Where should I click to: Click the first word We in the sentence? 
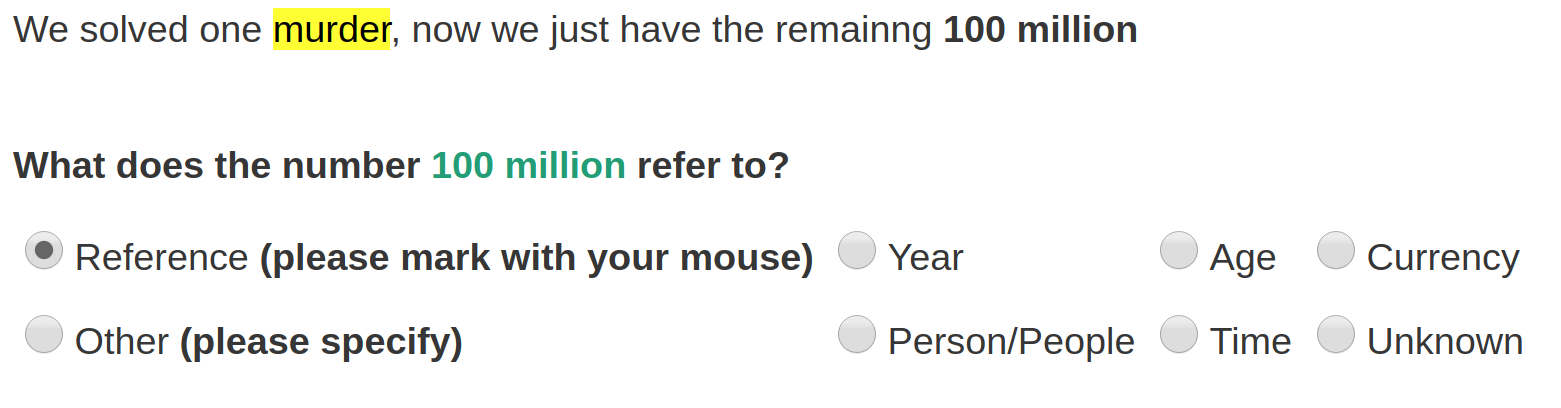tap(40, 30)
